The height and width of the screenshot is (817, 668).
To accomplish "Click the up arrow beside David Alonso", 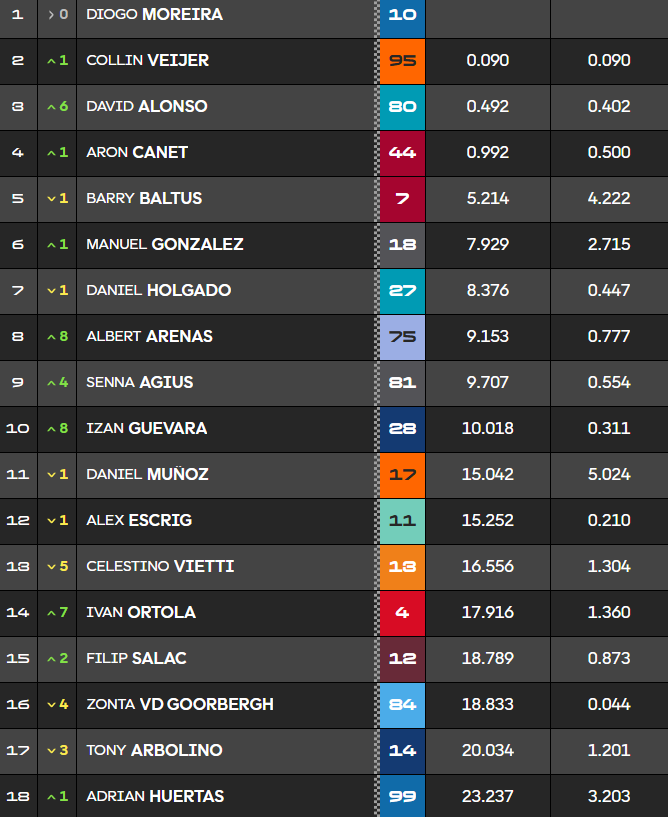I will (x=51, y=107).
